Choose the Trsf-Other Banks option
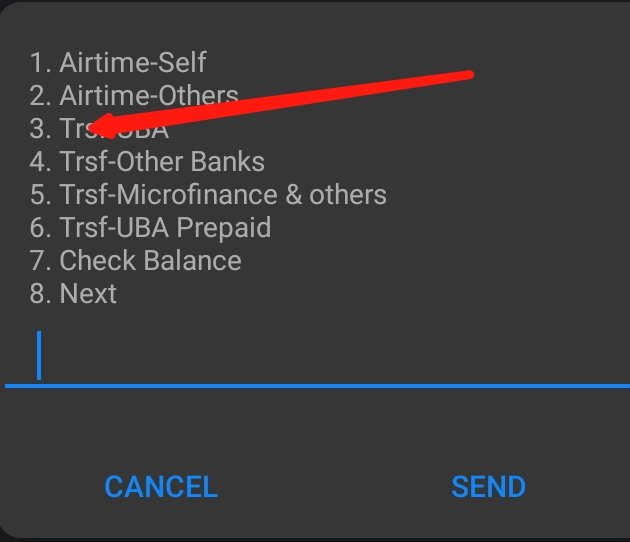 pyautogui.click(x=147, y=162)
